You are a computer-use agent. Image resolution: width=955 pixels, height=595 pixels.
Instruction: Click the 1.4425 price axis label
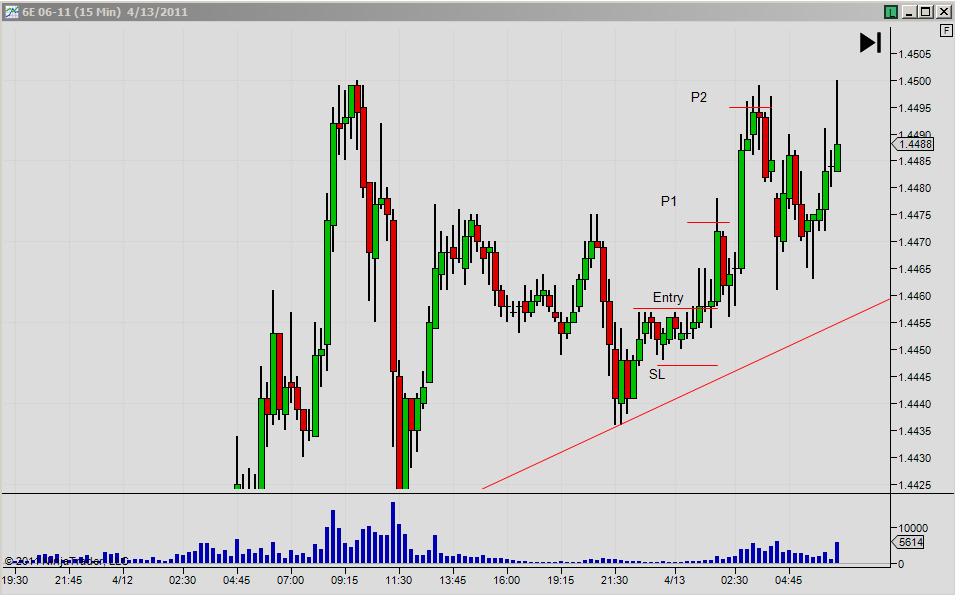[914, 485]
